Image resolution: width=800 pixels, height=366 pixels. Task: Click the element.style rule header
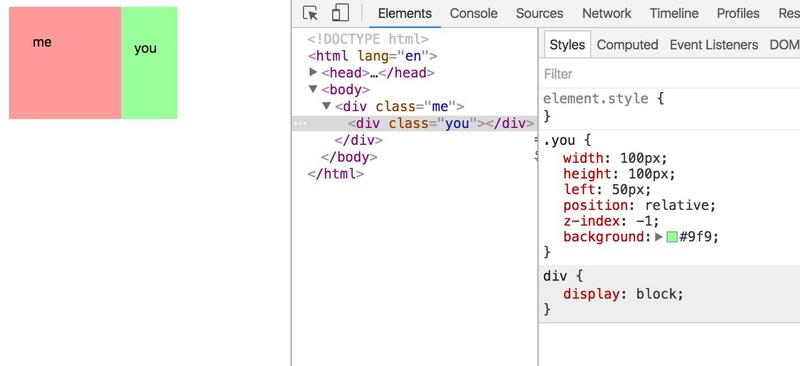coord(603,98)
